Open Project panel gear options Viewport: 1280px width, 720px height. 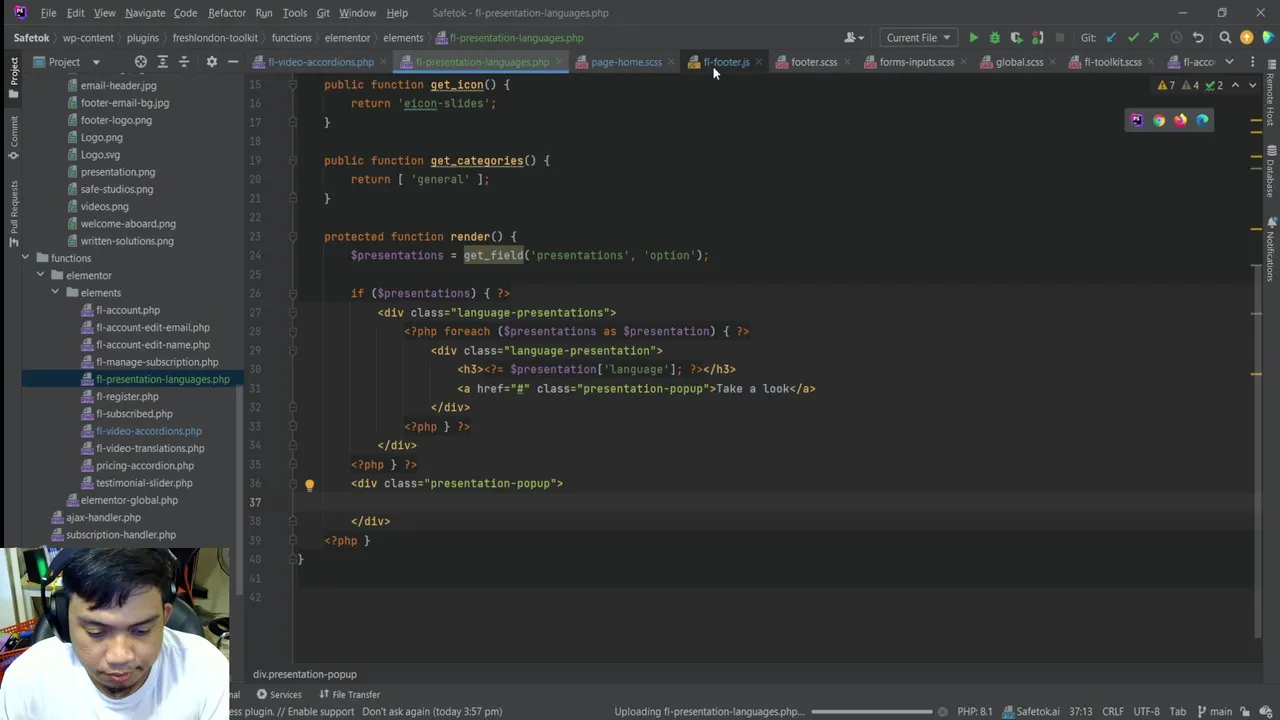pyautogui.click(x=211, y=62)
